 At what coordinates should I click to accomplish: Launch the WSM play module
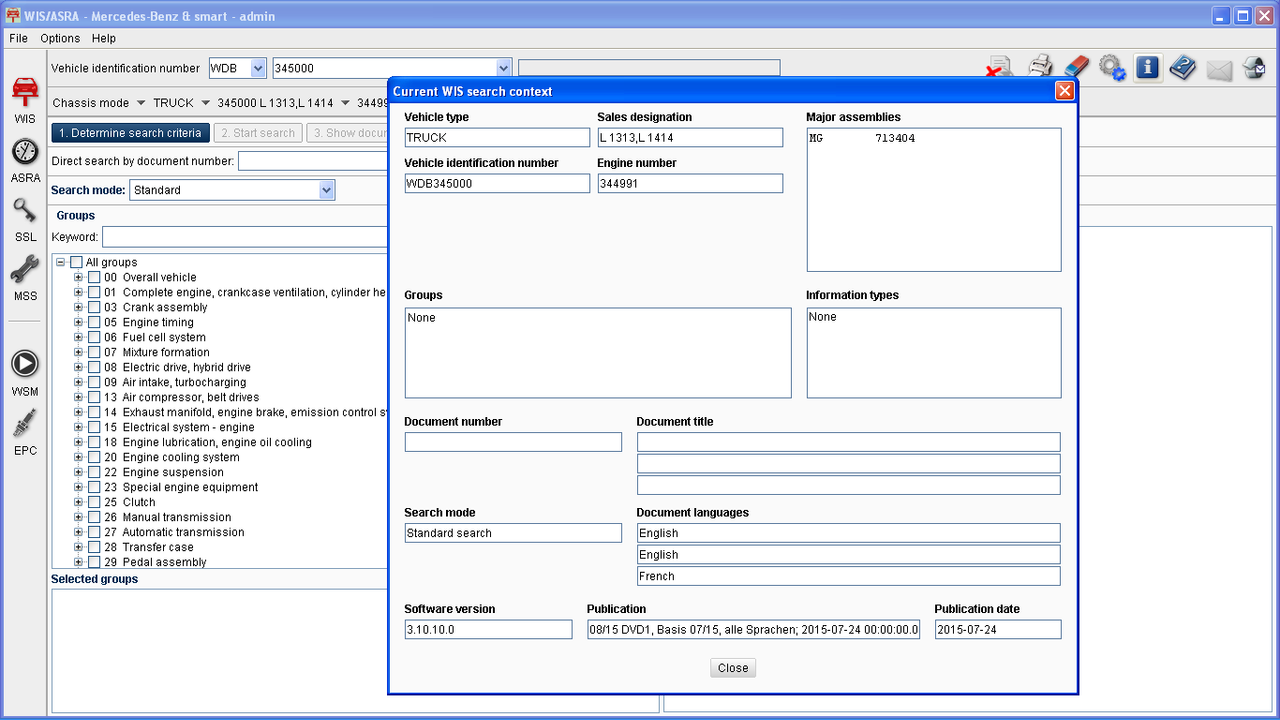tap(25, 372)
